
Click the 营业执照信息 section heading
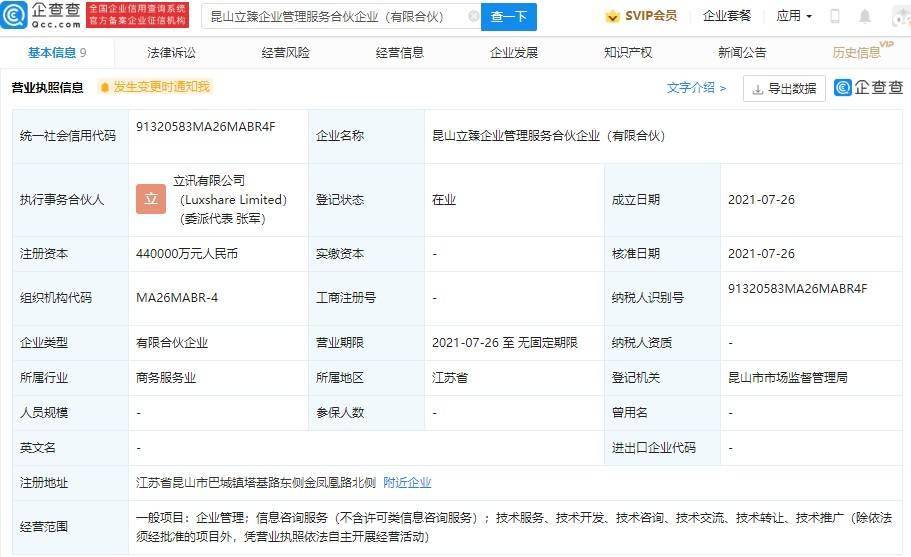[48, 88]
